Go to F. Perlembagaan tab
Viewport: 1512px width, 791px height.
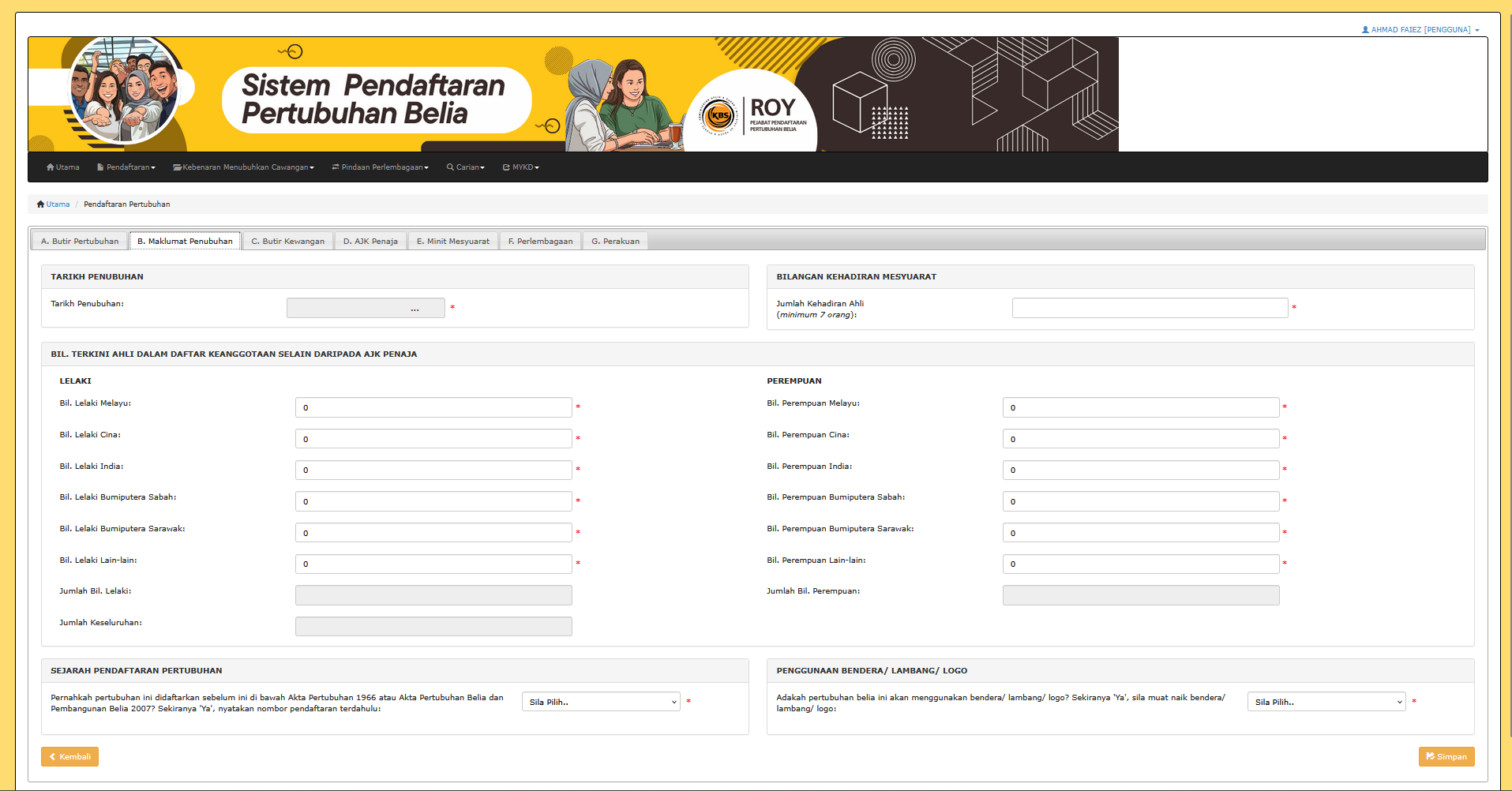coord(541,242)
